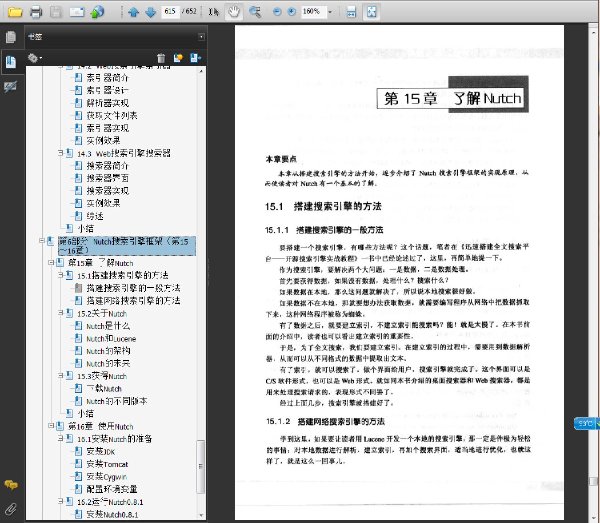Zoom in with the plus button

point(292,12)
